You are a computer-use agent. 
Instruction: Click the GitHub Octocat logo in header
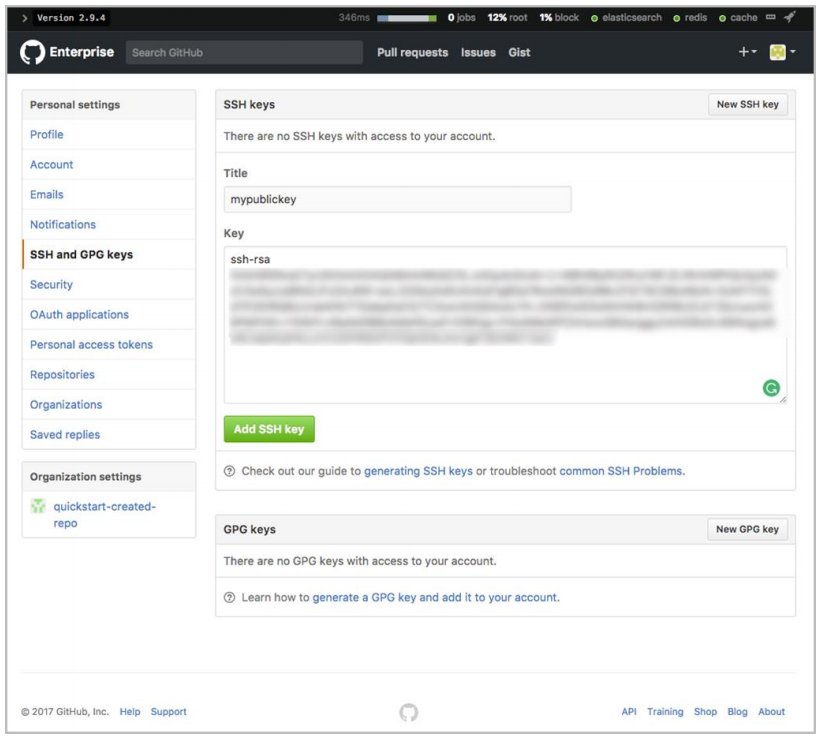(x=32, y=52)
